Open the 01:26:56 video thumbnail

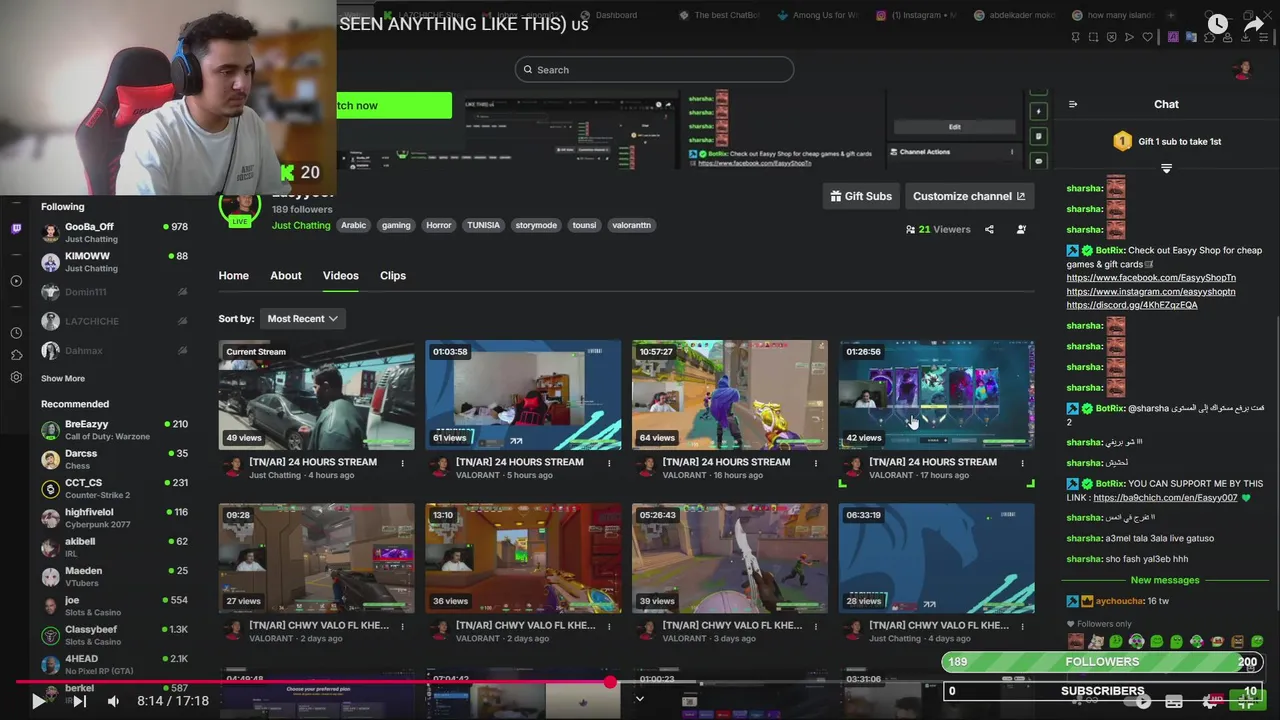coord(936,395)
